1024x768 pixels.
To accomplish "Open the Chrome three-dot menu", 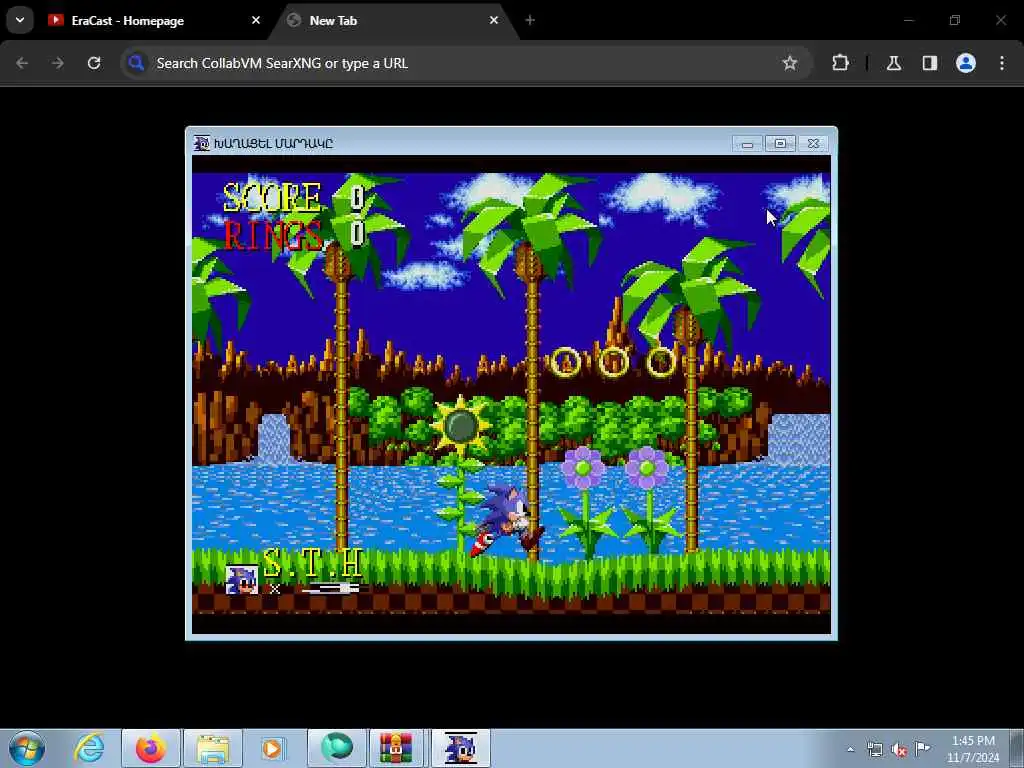I will tap(1002, 63).
